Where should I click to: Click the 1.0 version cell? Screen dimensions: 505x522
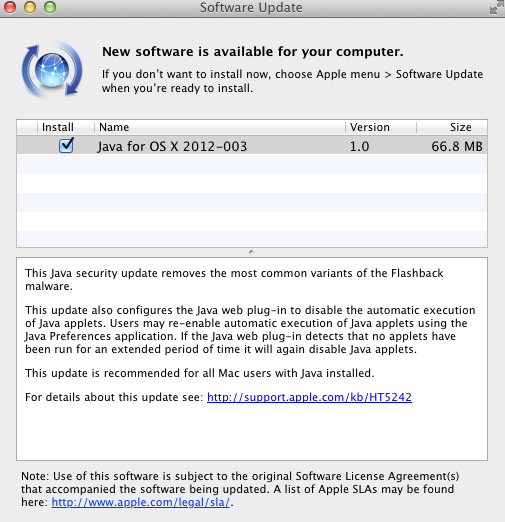(x=359, y=146)
